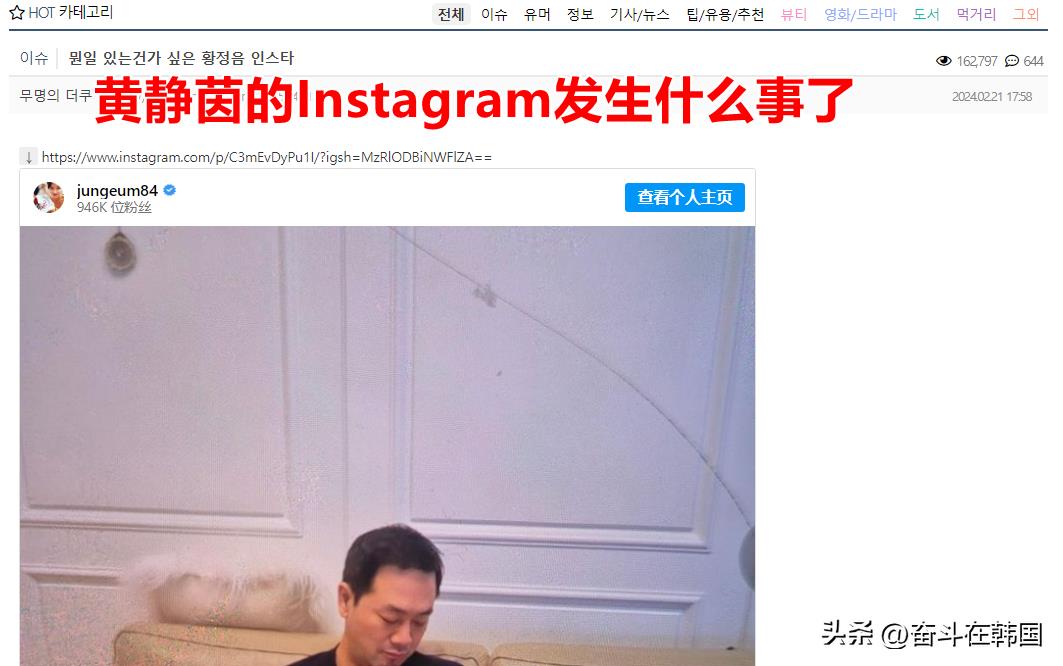The height and width of the screenshot is (666, 1063).
Task: Click the 查看个人主页 button
Action: pos(685,197)
